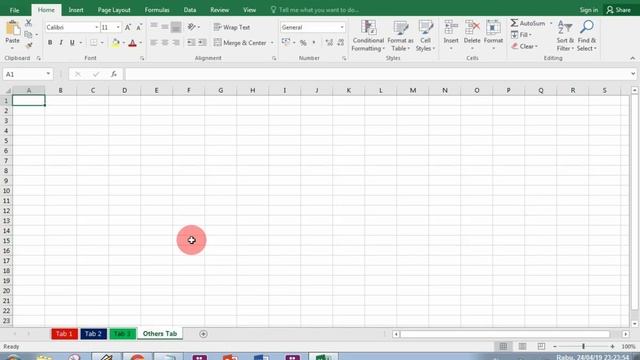Click the Bottom Align icon
Screen dimensions: 640x360
(x=176, y=27)
